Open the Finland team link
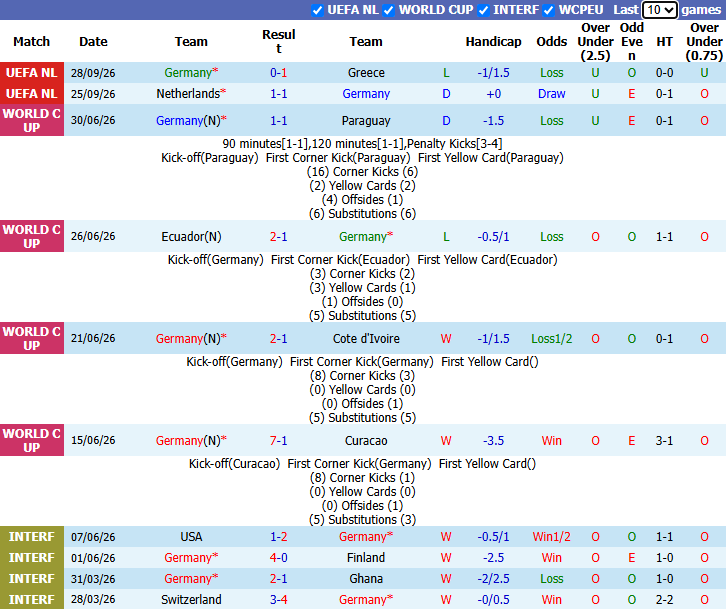Image resolution: width=726 pixels, height=609 pixels. (366, 558)
